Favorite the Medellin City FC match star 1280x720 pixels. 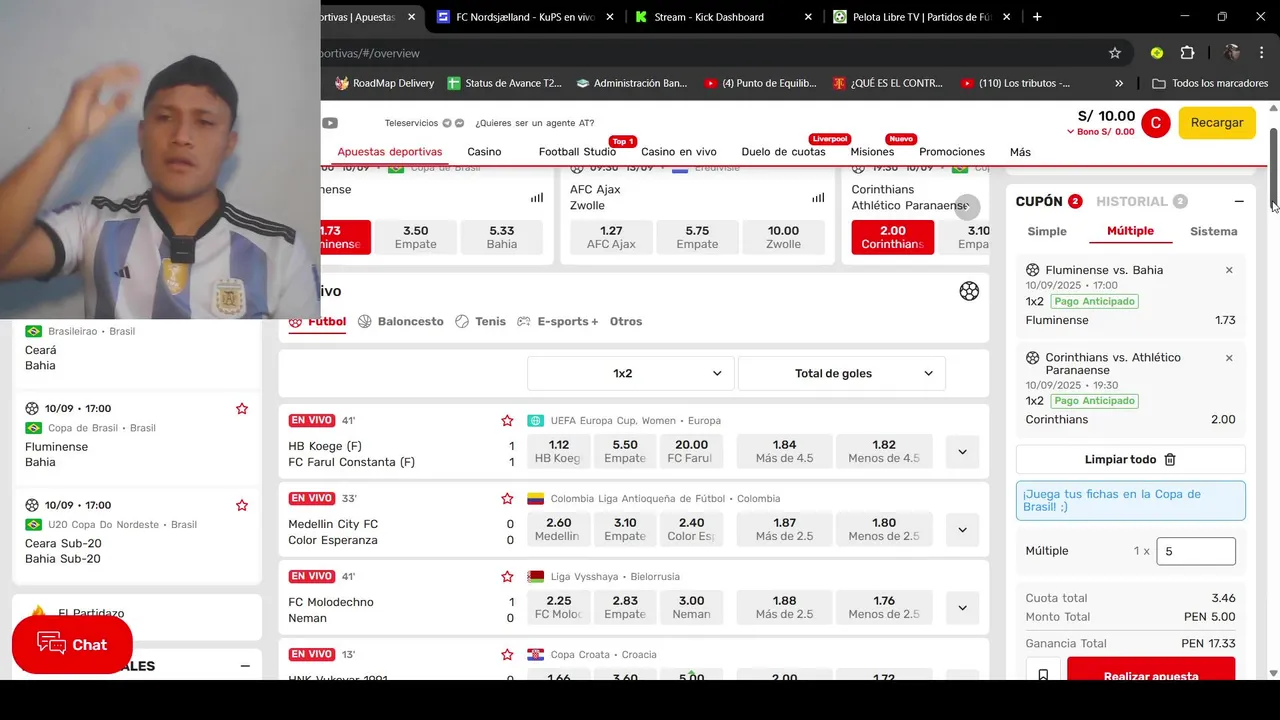coord(507,499)
